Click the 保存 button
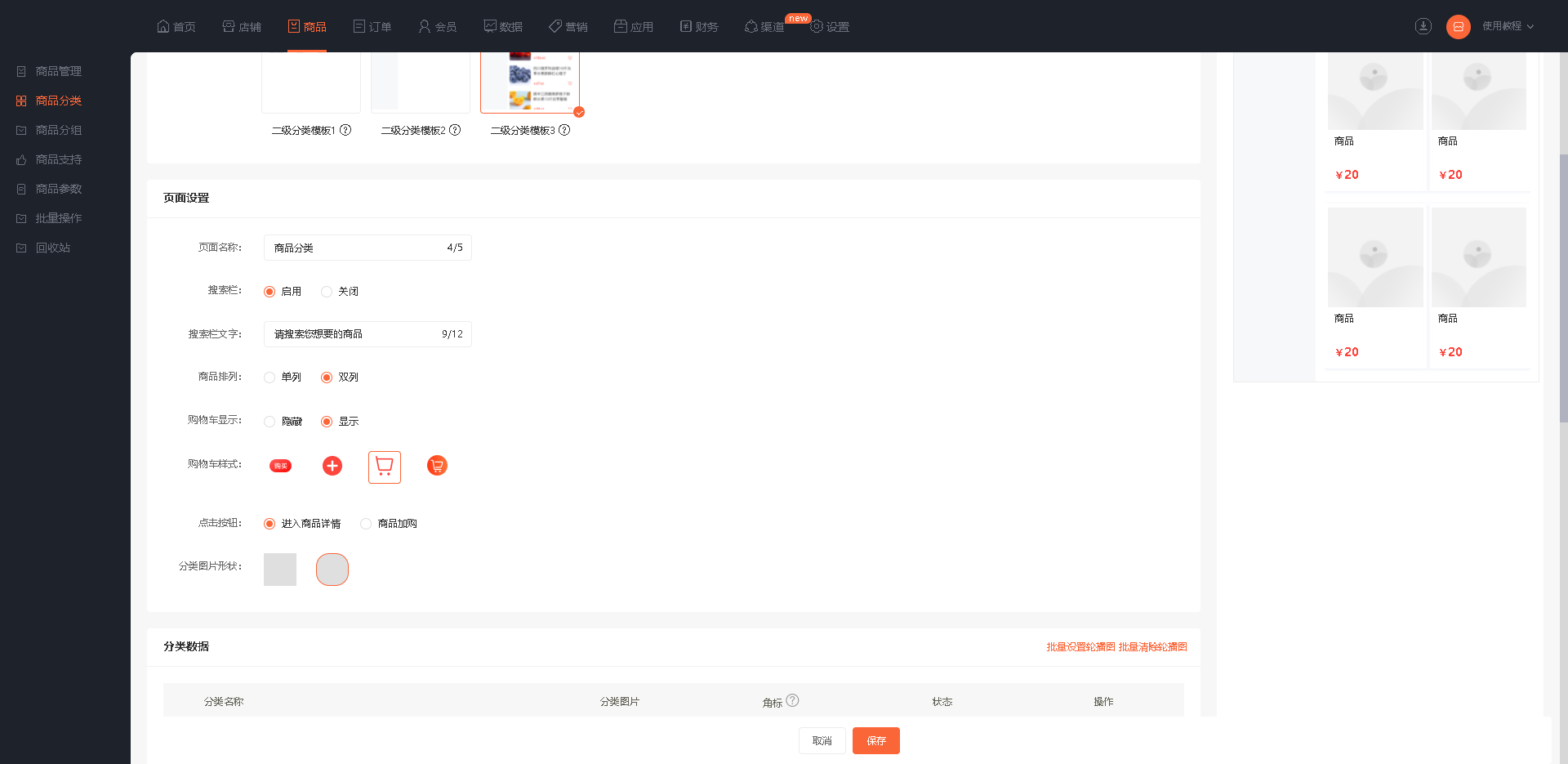Image resolution: width=1568 pixels, height=764 pixels. click(876, 740)
